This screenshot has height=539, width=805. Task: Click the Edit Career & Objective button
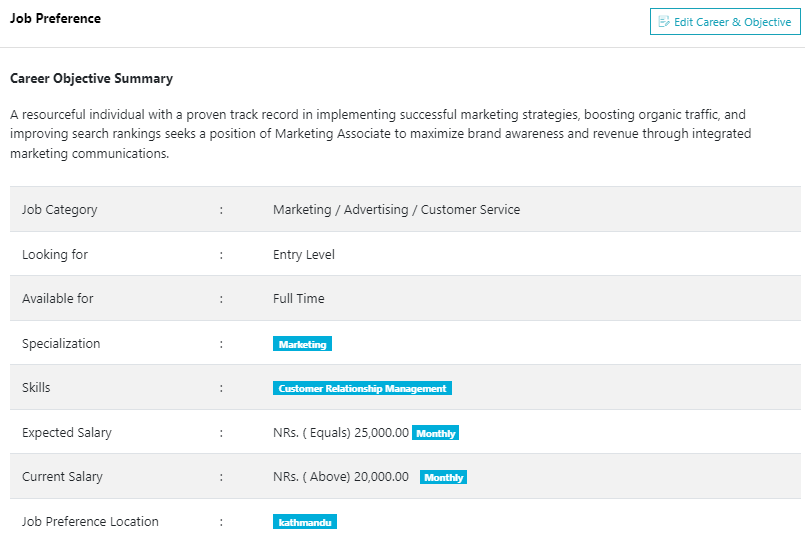pos(725,22)
